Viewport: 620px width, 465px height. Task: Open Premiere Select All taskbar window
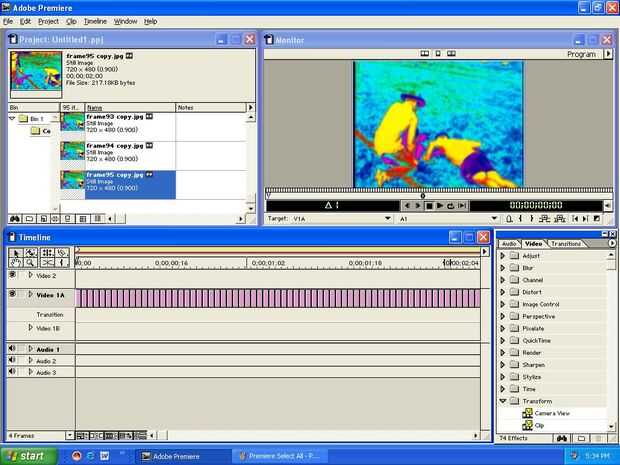(x=279, y=456)
